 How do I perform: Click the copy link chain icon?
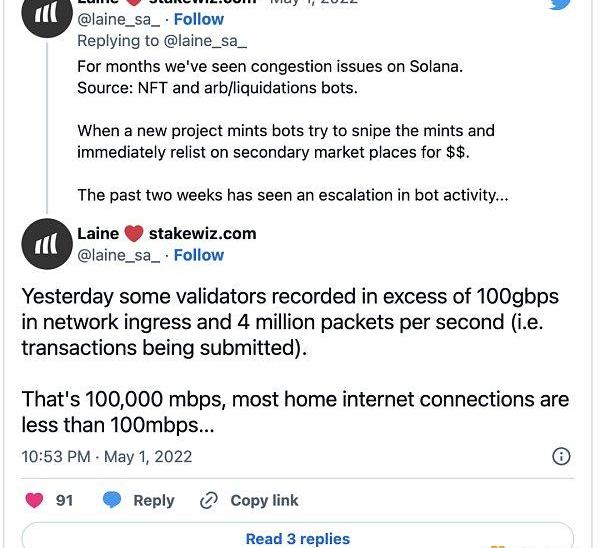[x=209, y=500]
